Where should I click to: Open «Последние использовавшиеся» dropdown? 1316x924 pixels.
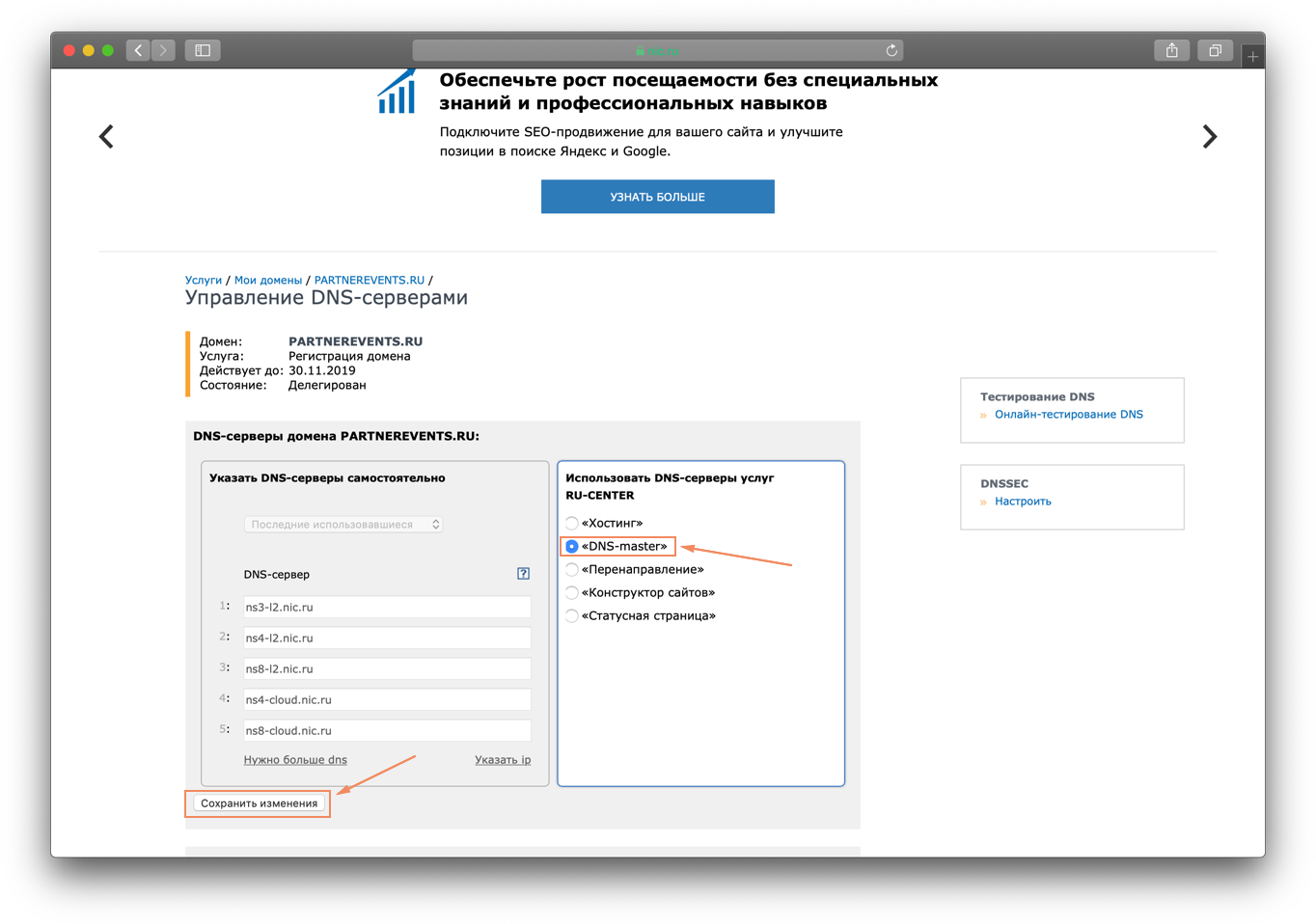(343, 525)
